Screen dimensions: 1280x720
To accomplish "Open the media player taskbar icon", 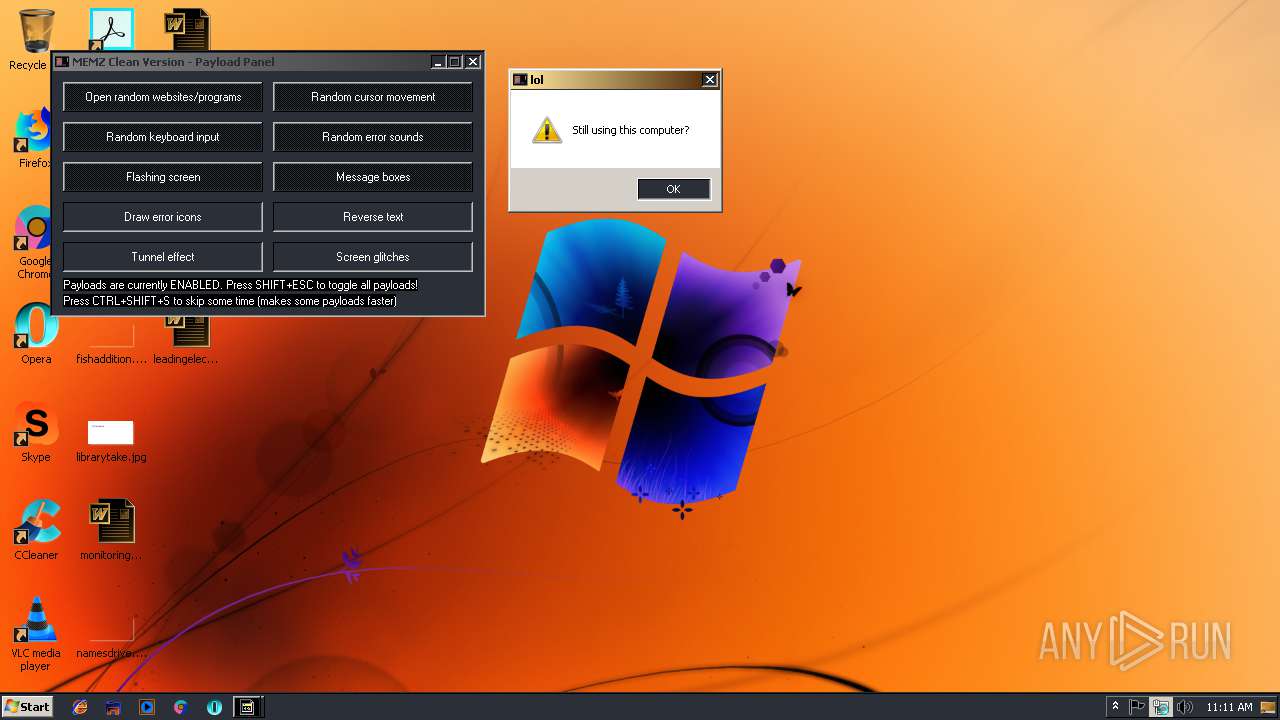I will pos(147,707).
